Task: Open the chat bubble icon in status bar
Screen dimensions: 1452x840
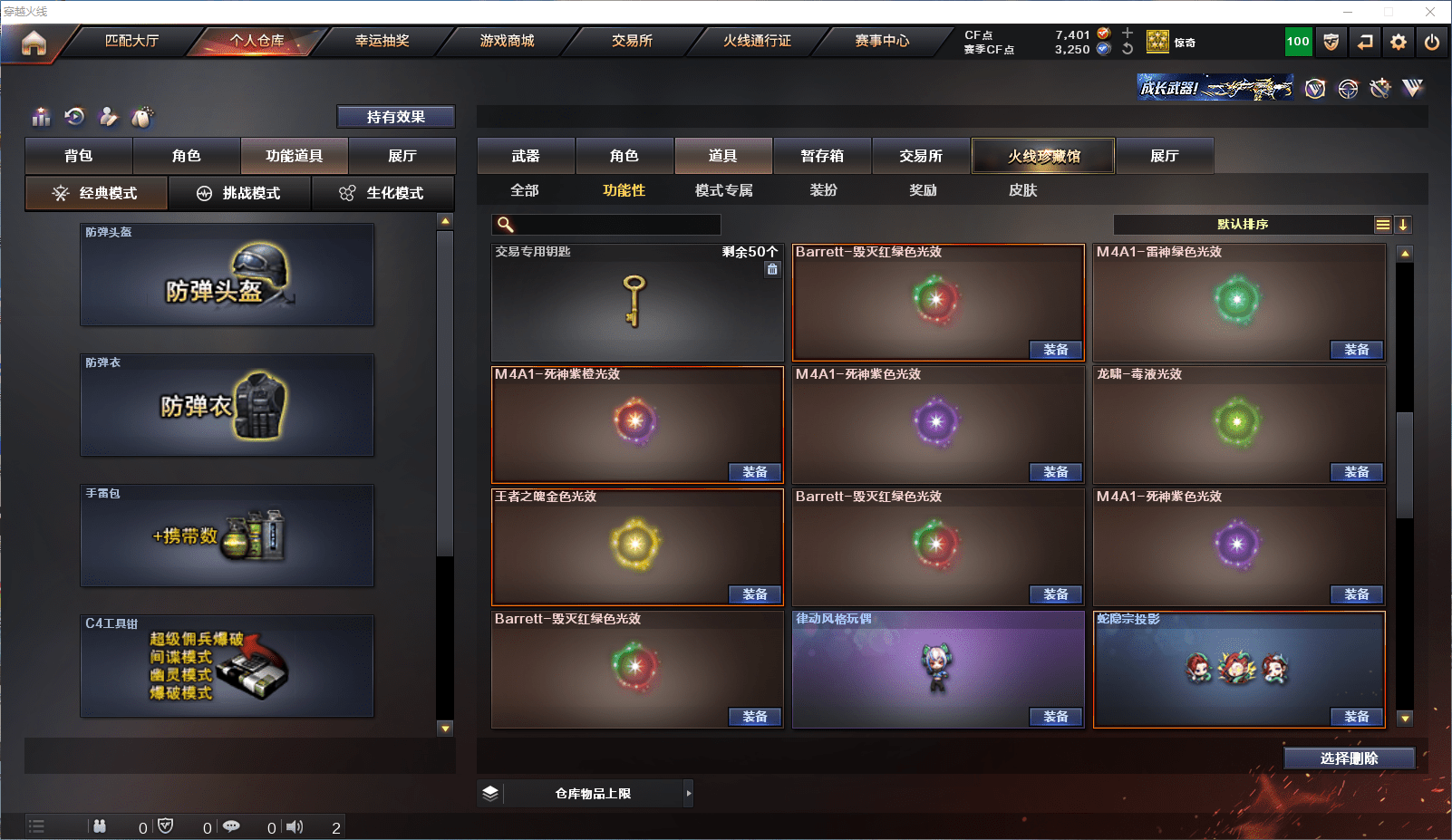Action: [231, 826]
